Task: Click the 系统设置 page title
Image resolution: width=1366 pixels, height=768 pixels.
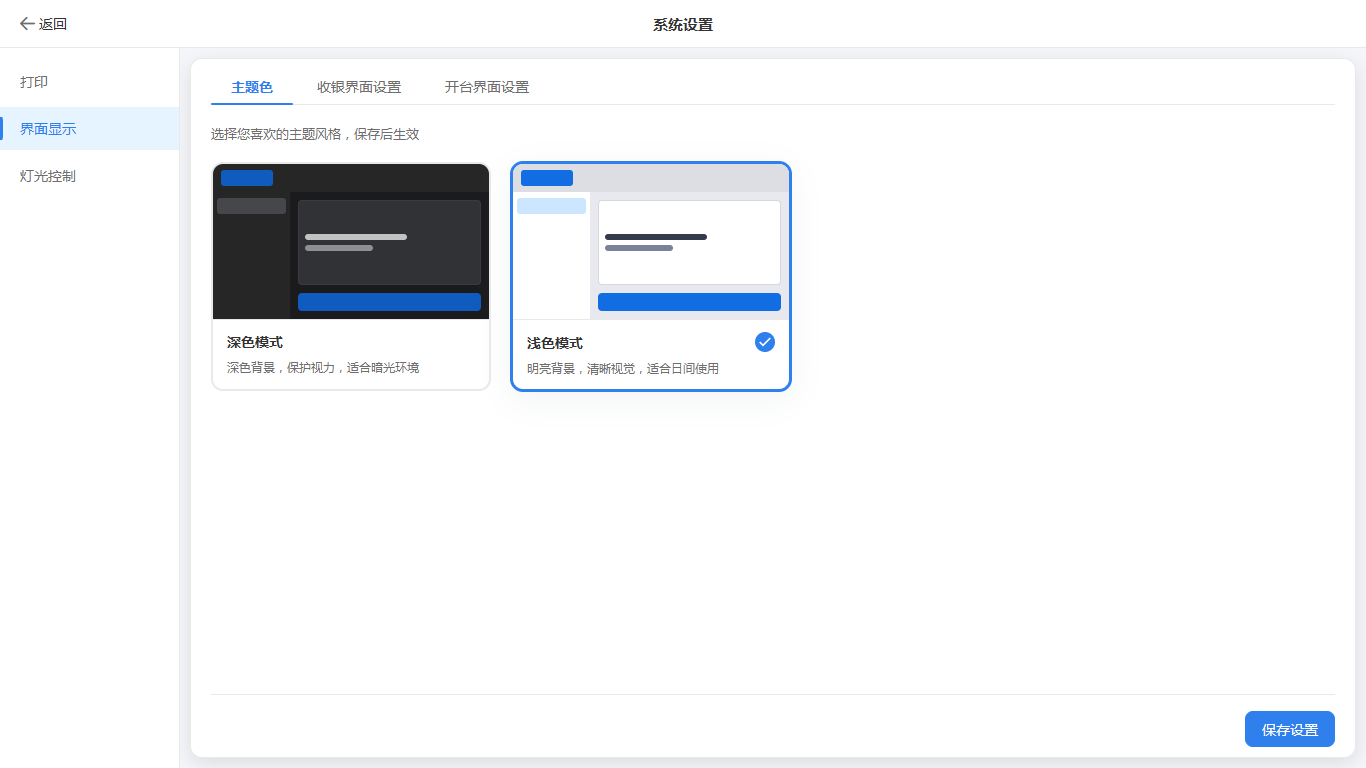Action: coord(683,24)
